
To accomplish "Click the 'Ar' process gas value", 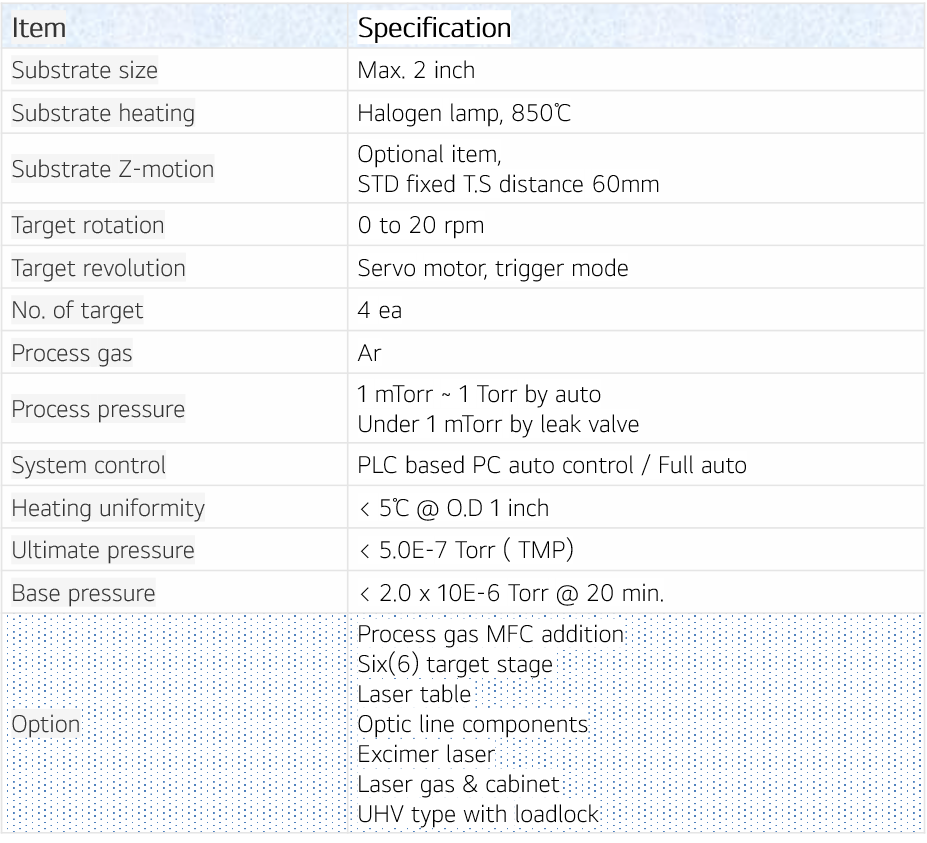I will tap(369, 353).
